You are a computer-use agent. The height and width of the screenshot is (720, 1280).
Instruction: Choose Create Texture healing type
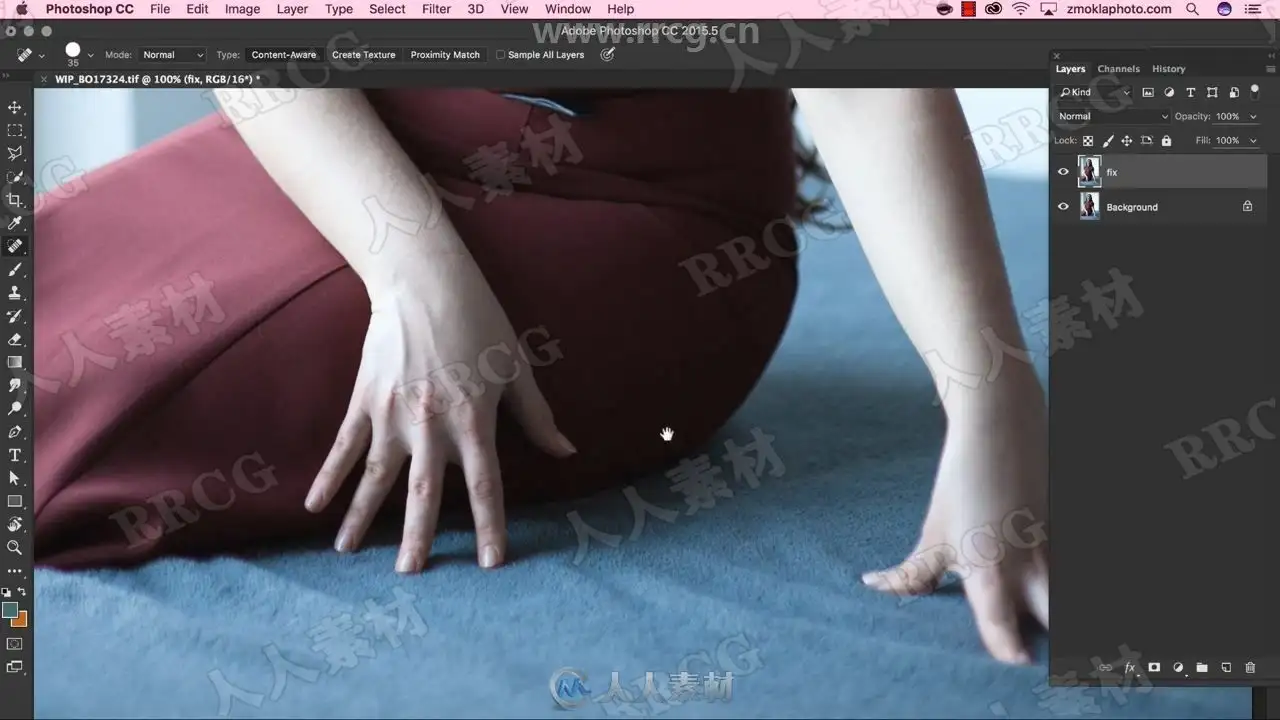coord(364,55)
